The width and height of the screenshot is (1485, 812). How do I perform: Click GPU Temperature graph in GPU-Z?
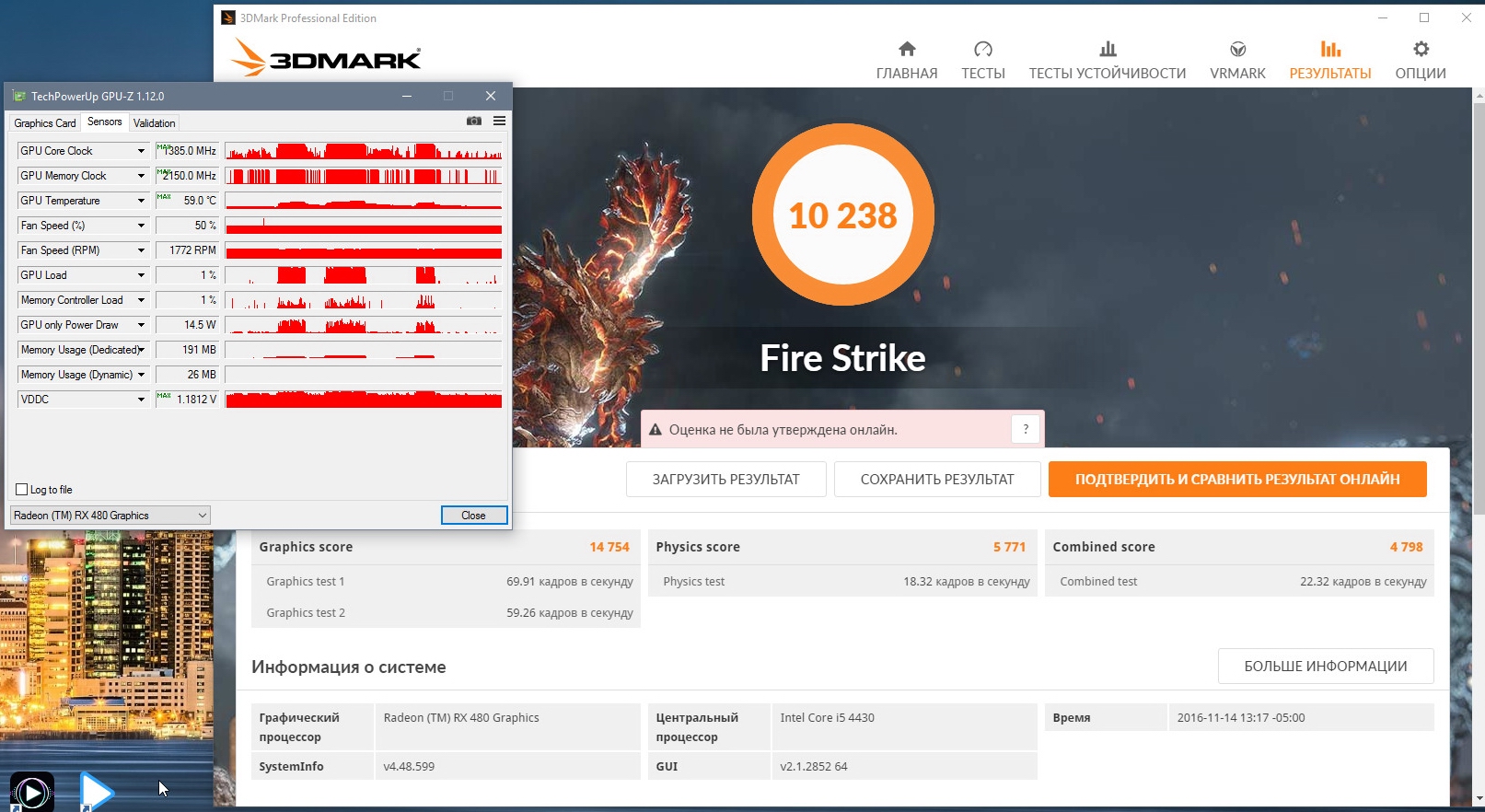(364, 201)
